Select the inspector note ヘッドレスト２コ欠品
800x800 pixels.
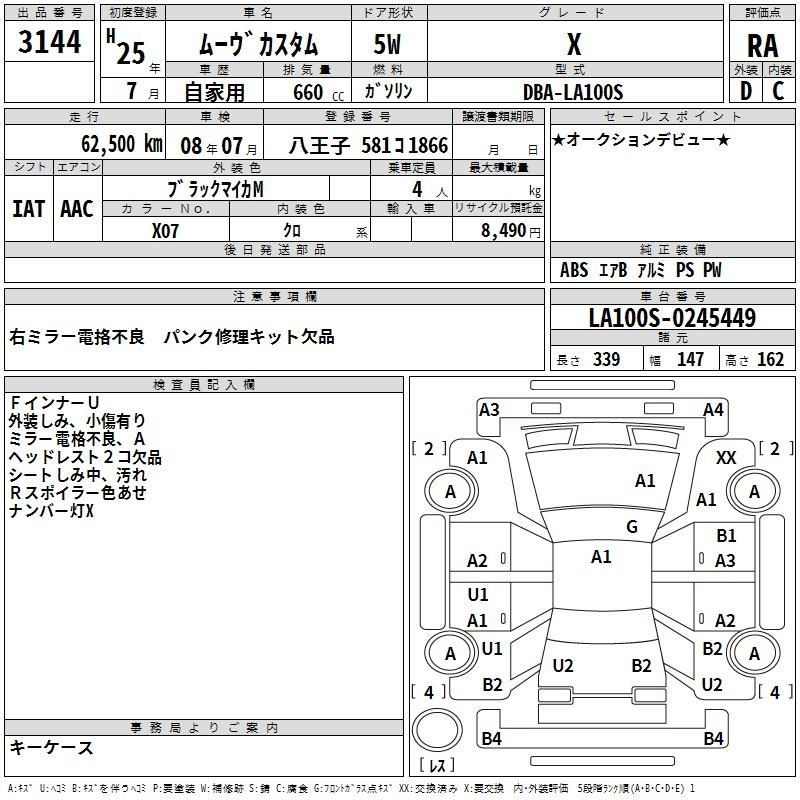(x=85, y=457)
